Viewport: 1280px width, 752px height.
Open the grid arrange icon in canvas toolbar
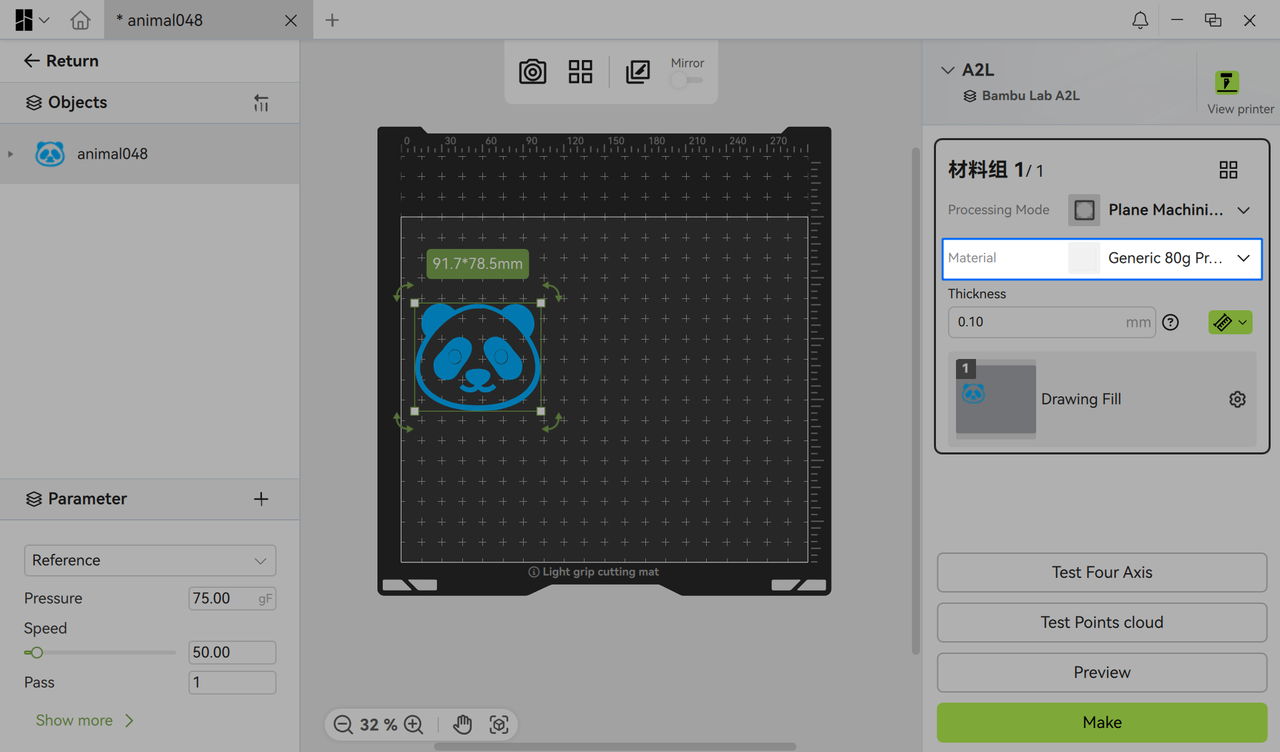(580, 72)
